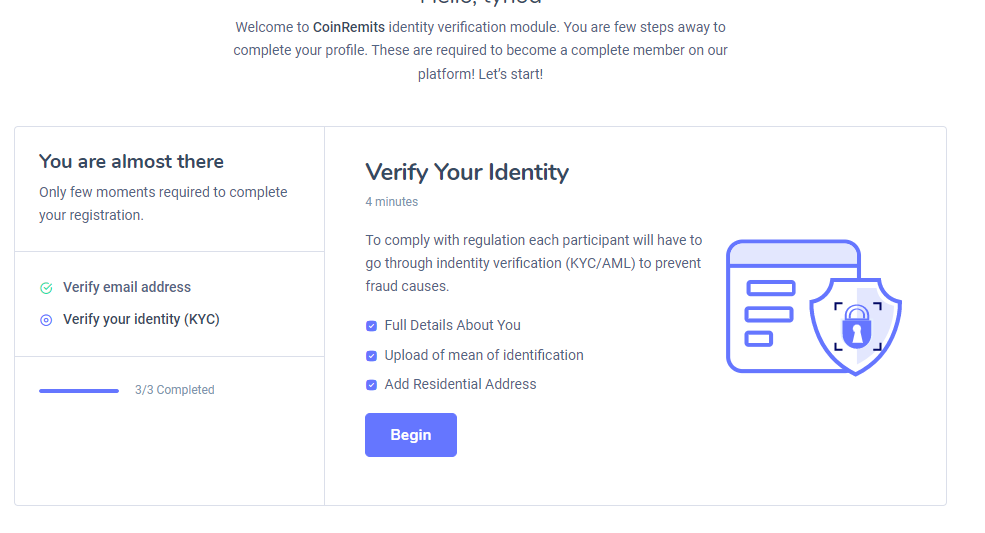Screen dimensions: 985x533
Task: Click the blue registration progress bar
Action: click(x=79, y=391)
